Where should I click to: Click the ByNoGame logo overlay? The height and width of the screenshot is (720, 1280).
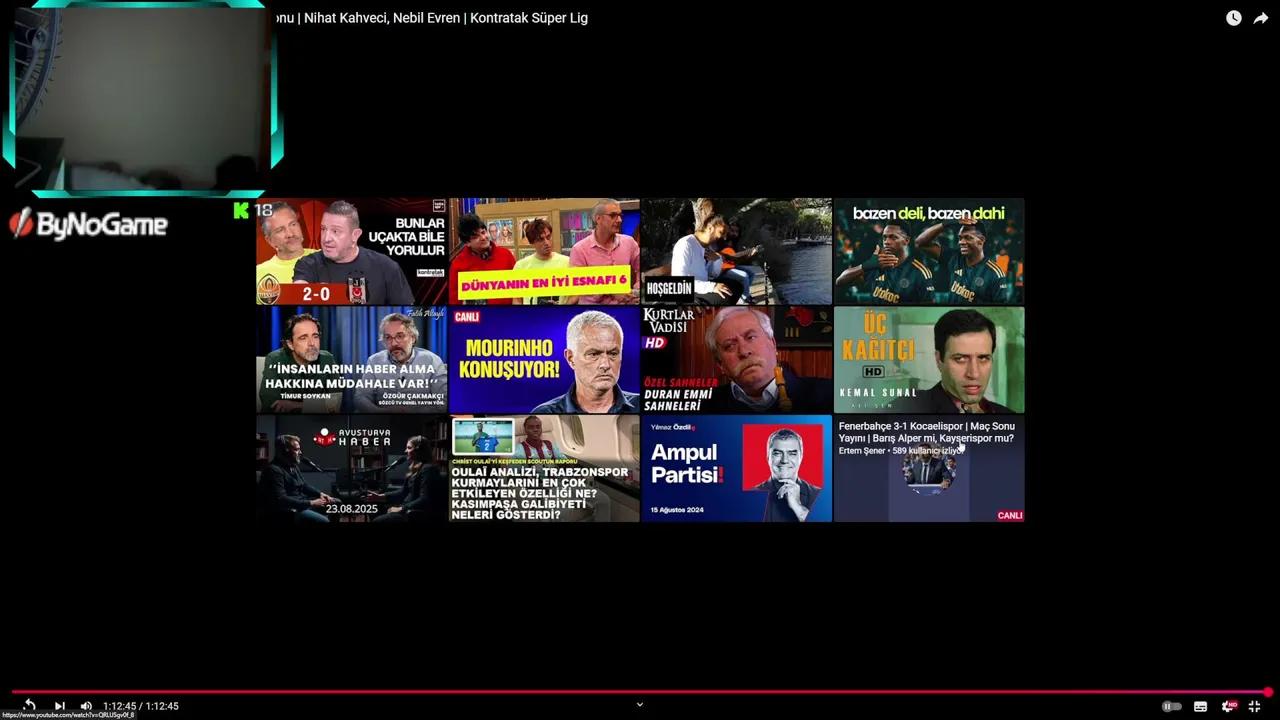point(88,224)
